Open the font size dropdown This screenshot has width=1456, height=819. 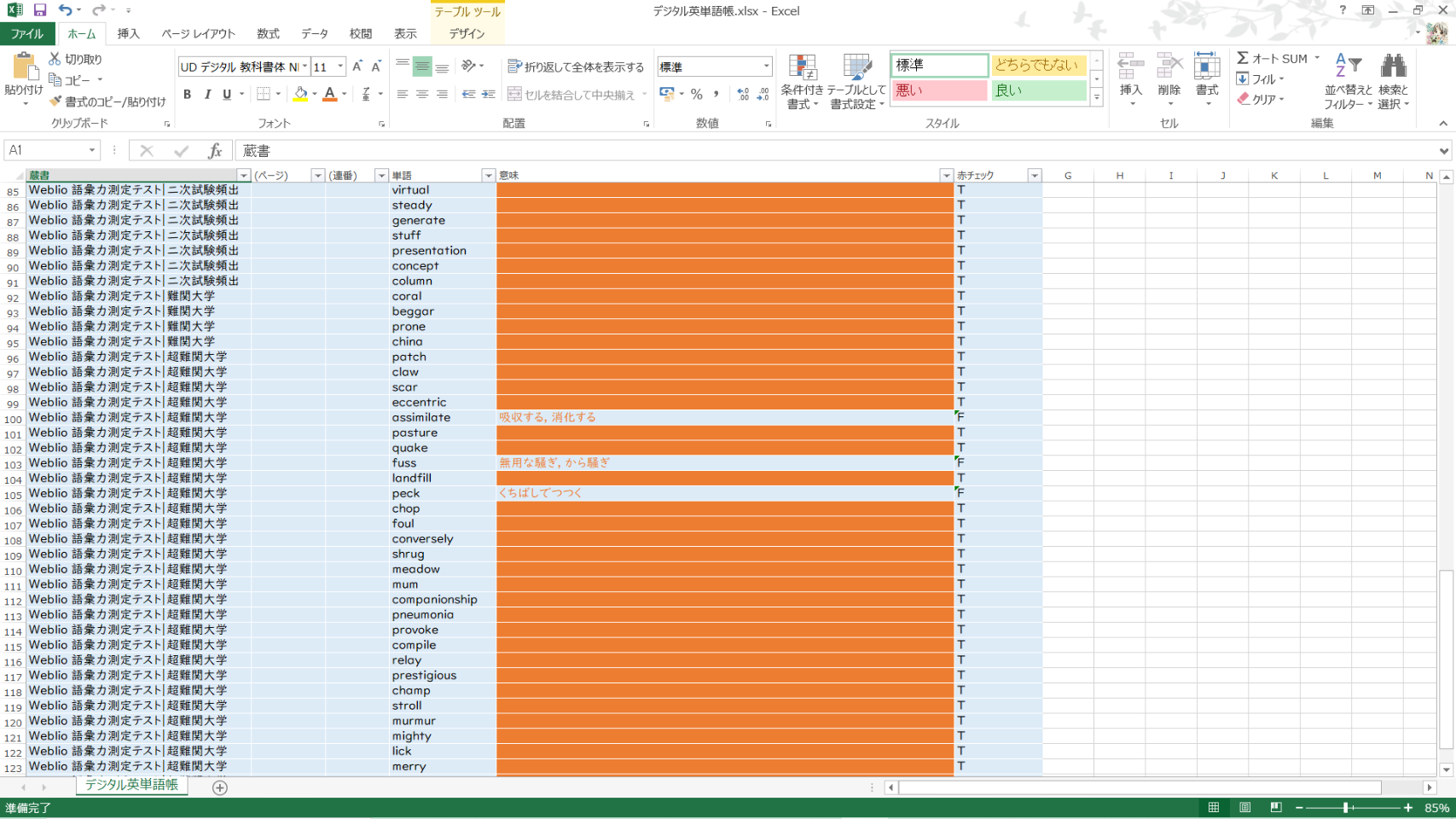coord(340,67)
